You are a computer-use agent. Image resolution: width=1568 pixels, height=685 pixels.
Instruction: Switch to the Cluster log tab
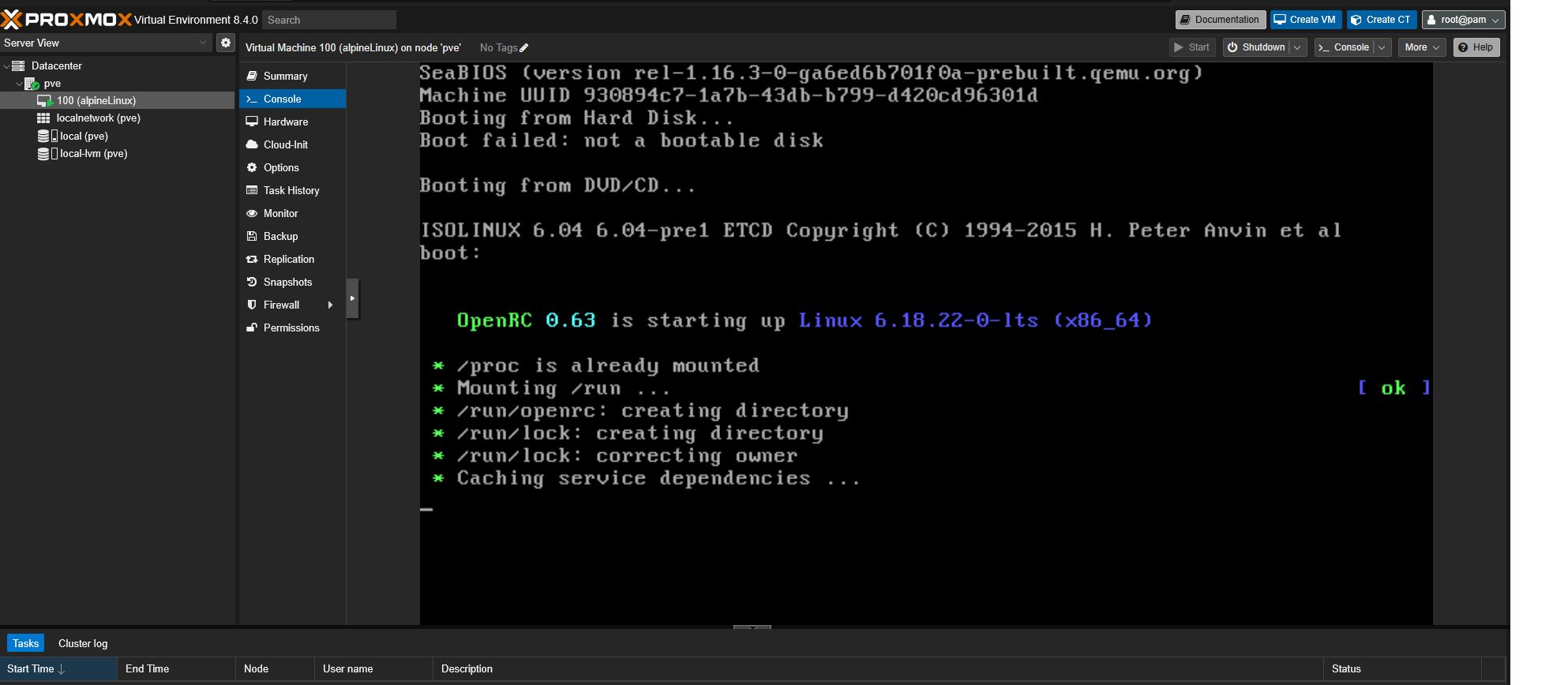click(x=83, y=643)
